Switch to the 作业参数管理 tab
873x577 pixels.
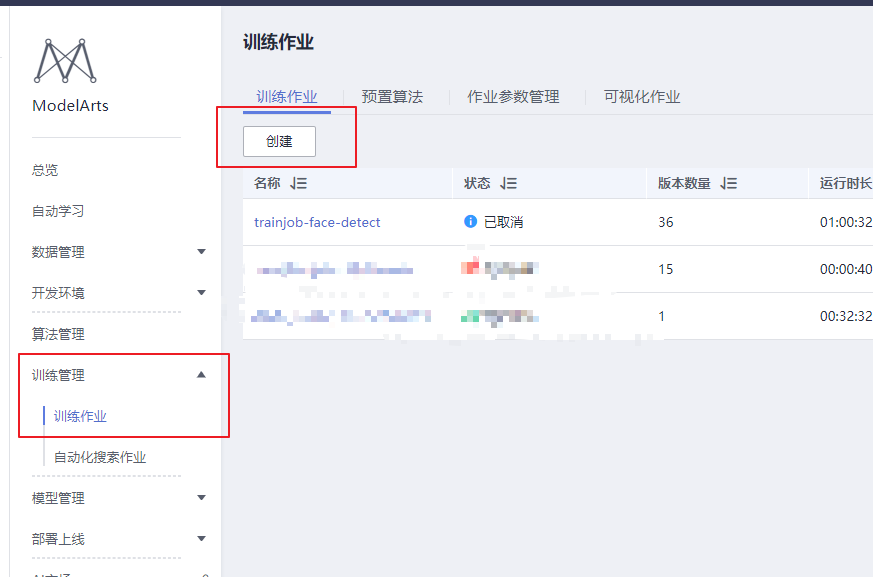513,96
